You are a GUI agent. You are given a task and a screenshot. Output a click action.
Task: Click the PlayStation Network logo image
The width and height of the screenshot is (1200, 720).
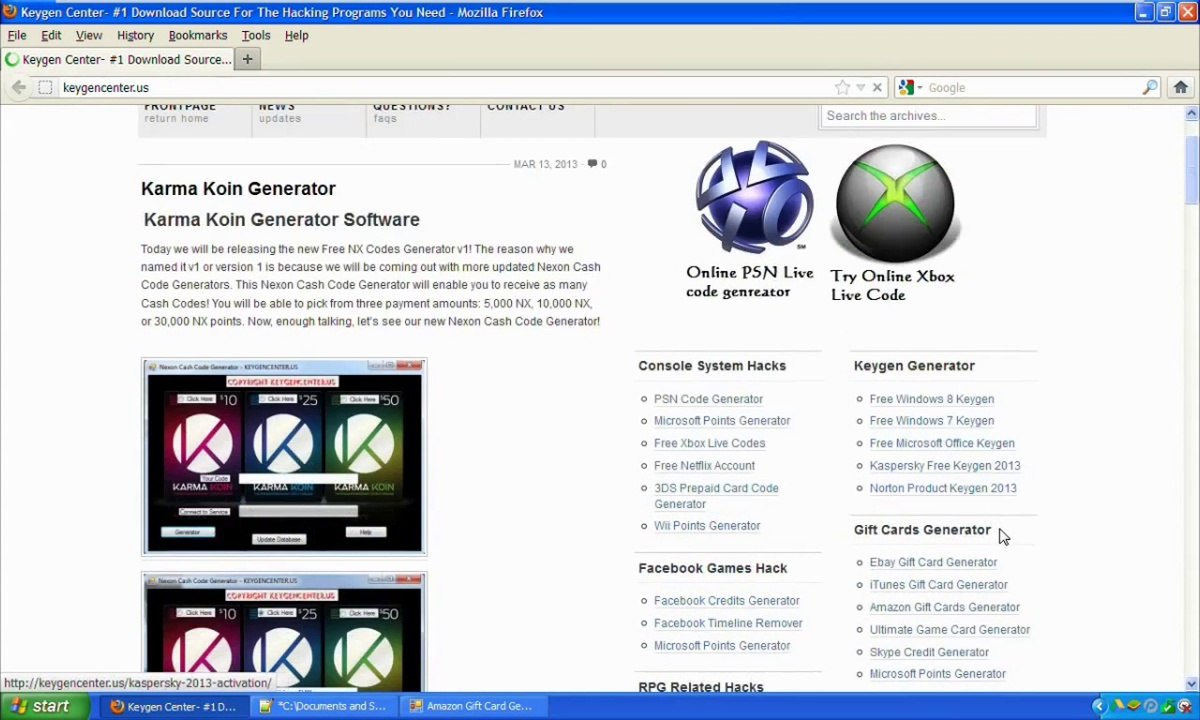click(x=753, y=199)
